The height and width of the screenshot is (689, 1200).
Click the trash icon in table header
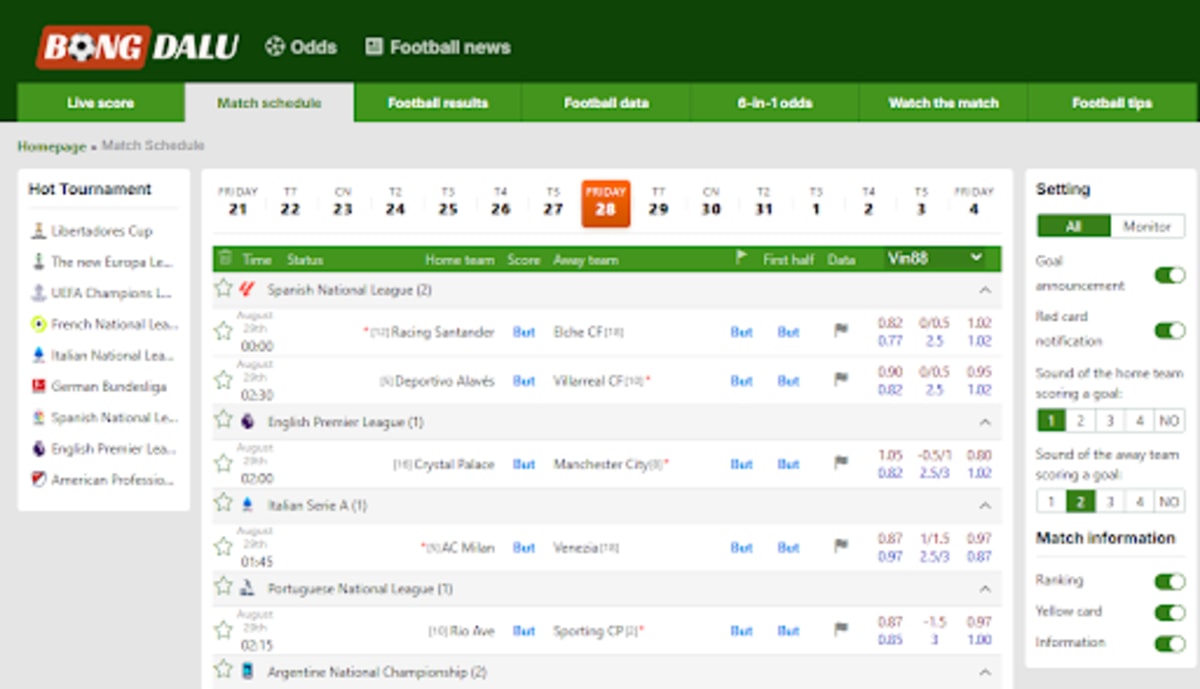coord(225,258)
